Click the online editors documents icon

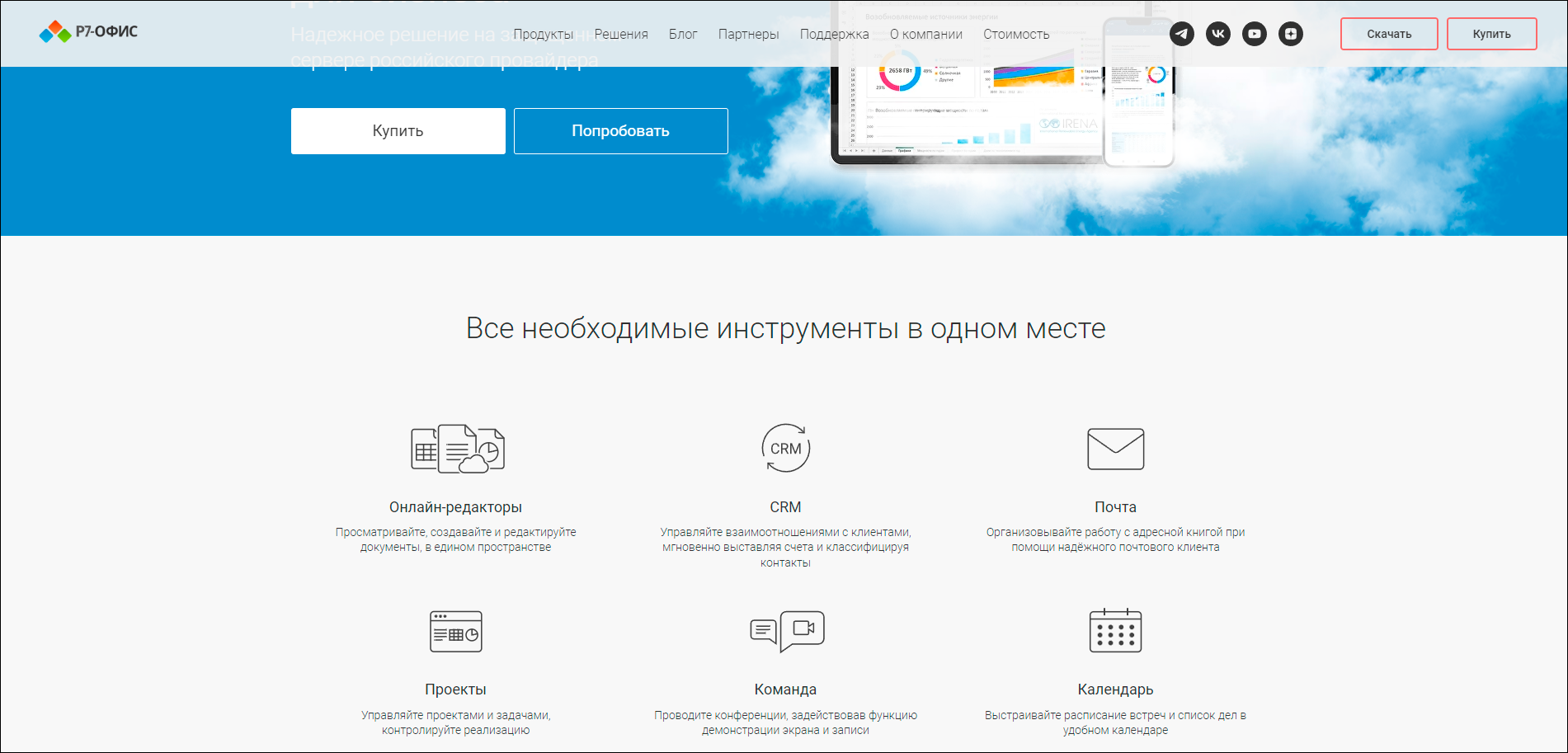458,449
